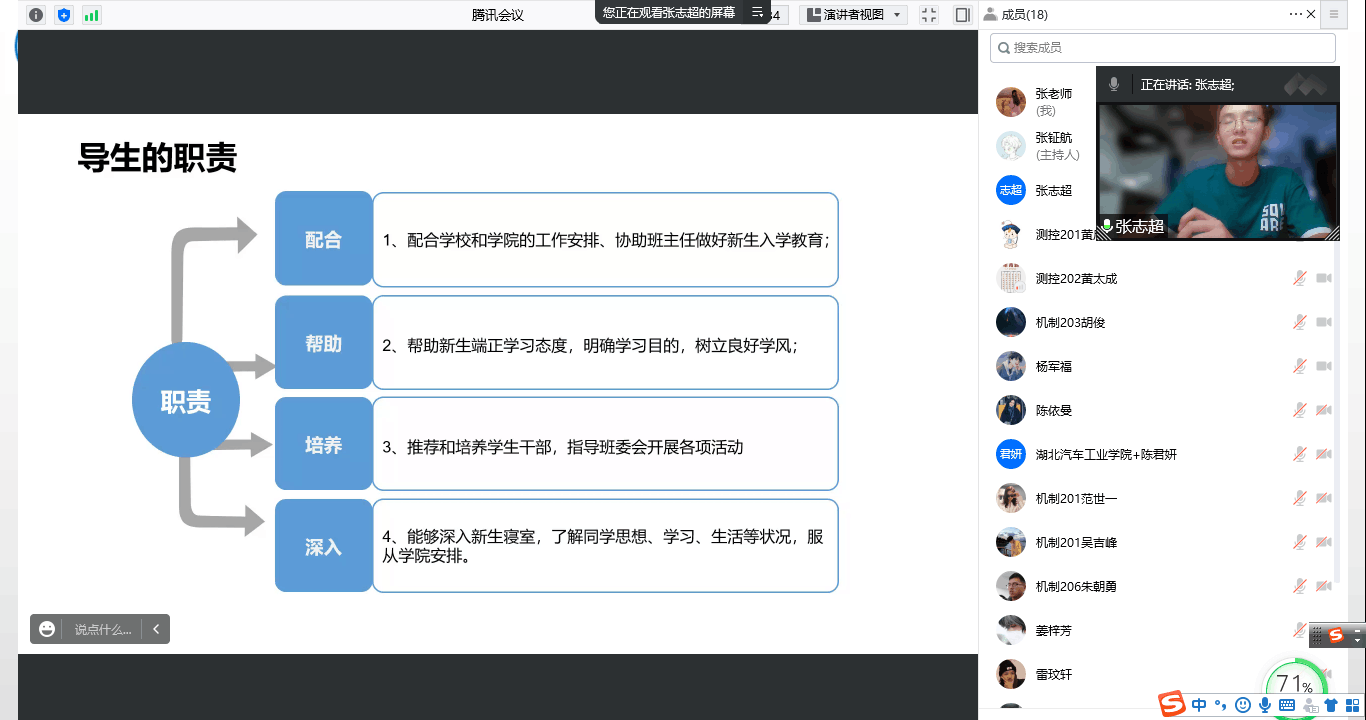Check the green network signal icon
This screenshot has height=720, width=1366.
tap(92, 15)
